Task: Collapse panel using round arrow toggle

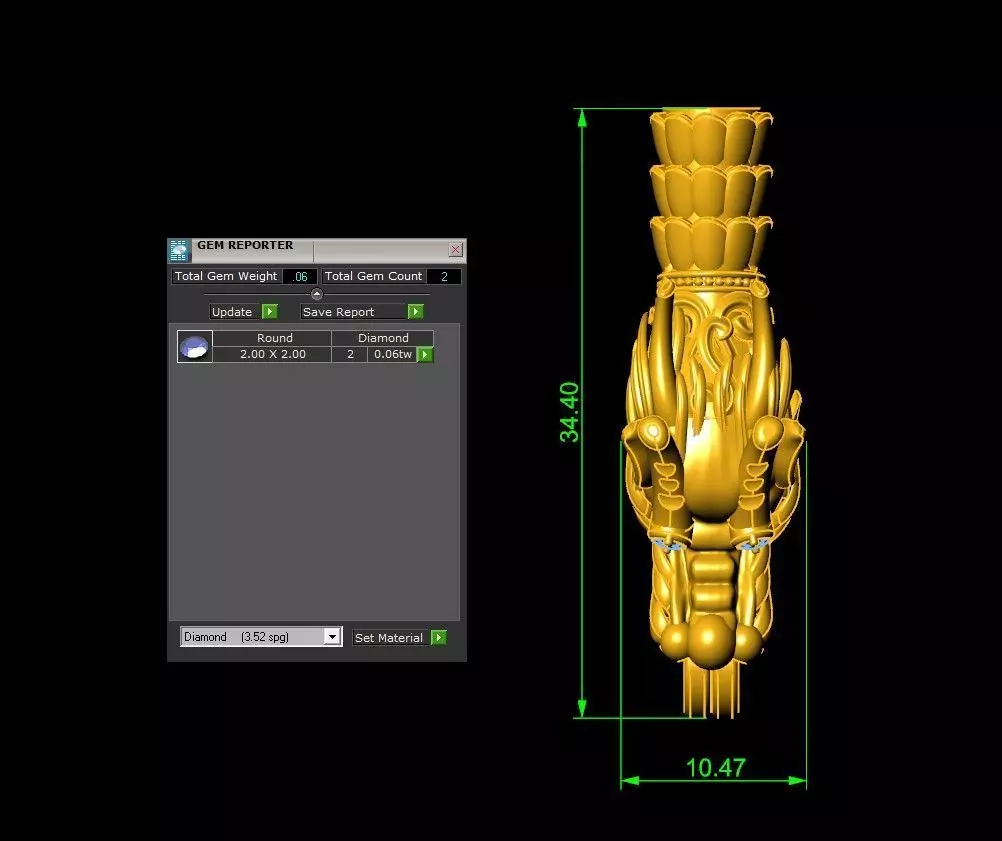Action: tap(316, 294)
